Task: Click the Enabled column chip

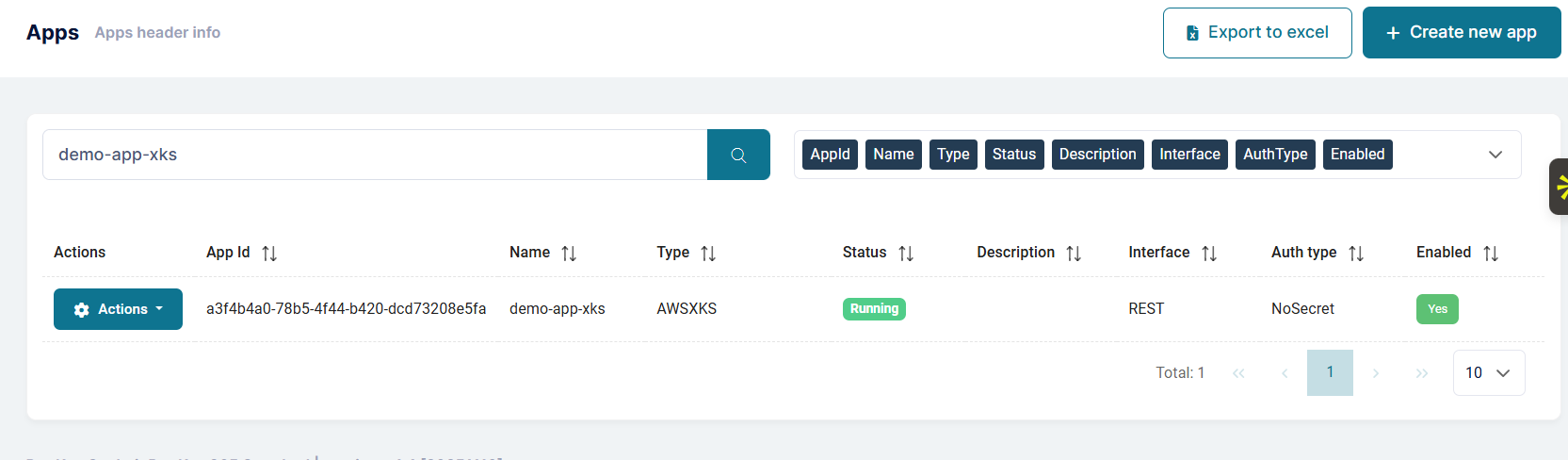Action: coord(1358,155)
